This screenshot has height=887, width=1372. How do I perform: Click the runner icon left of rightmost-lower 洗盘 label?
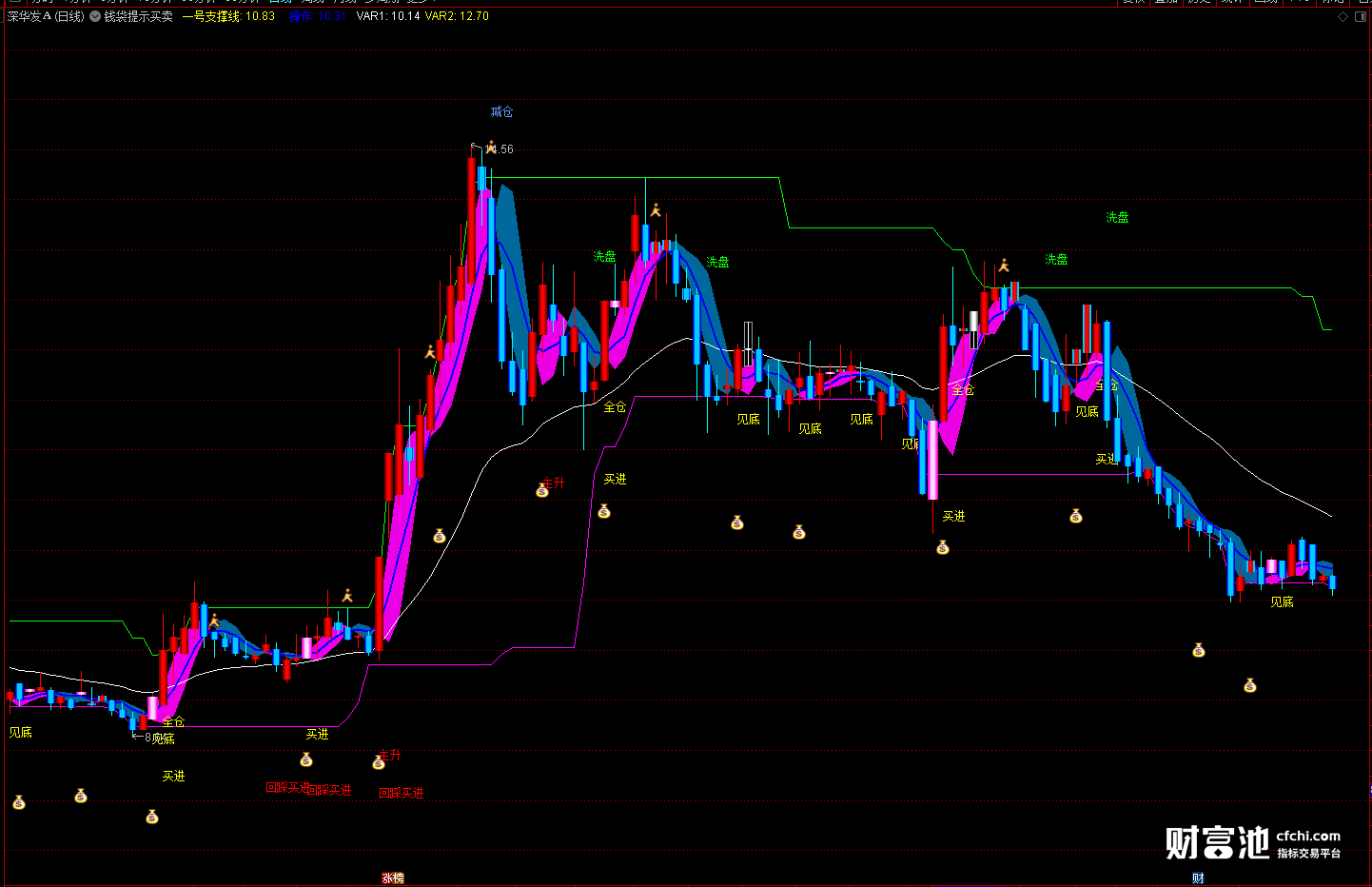[x=1003, y=266]
